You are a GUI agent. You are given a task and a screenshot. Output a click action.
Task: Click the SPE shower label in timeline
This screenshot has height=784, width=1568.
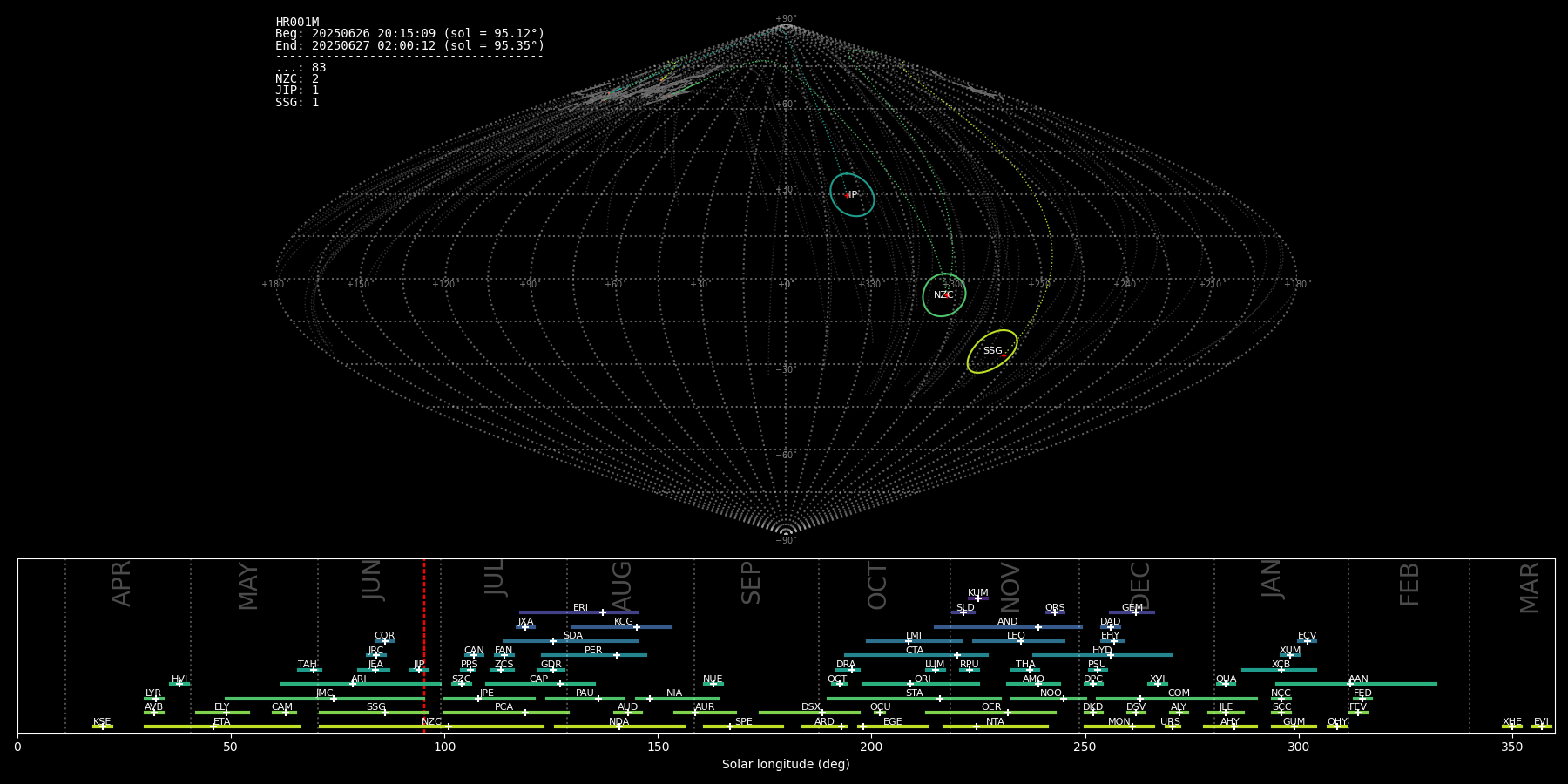(x=743, y=722)
